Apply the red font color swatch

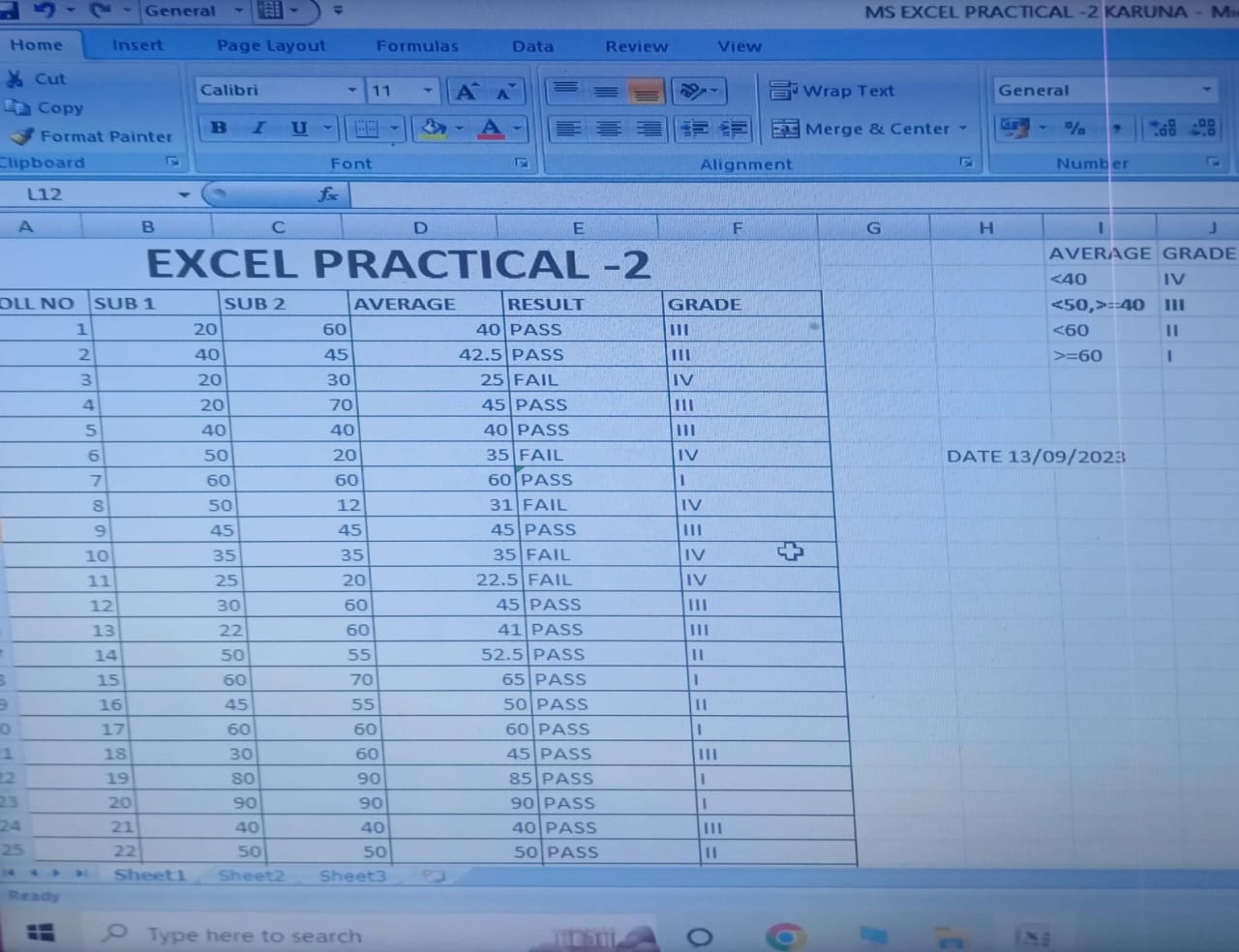[491, 128]
